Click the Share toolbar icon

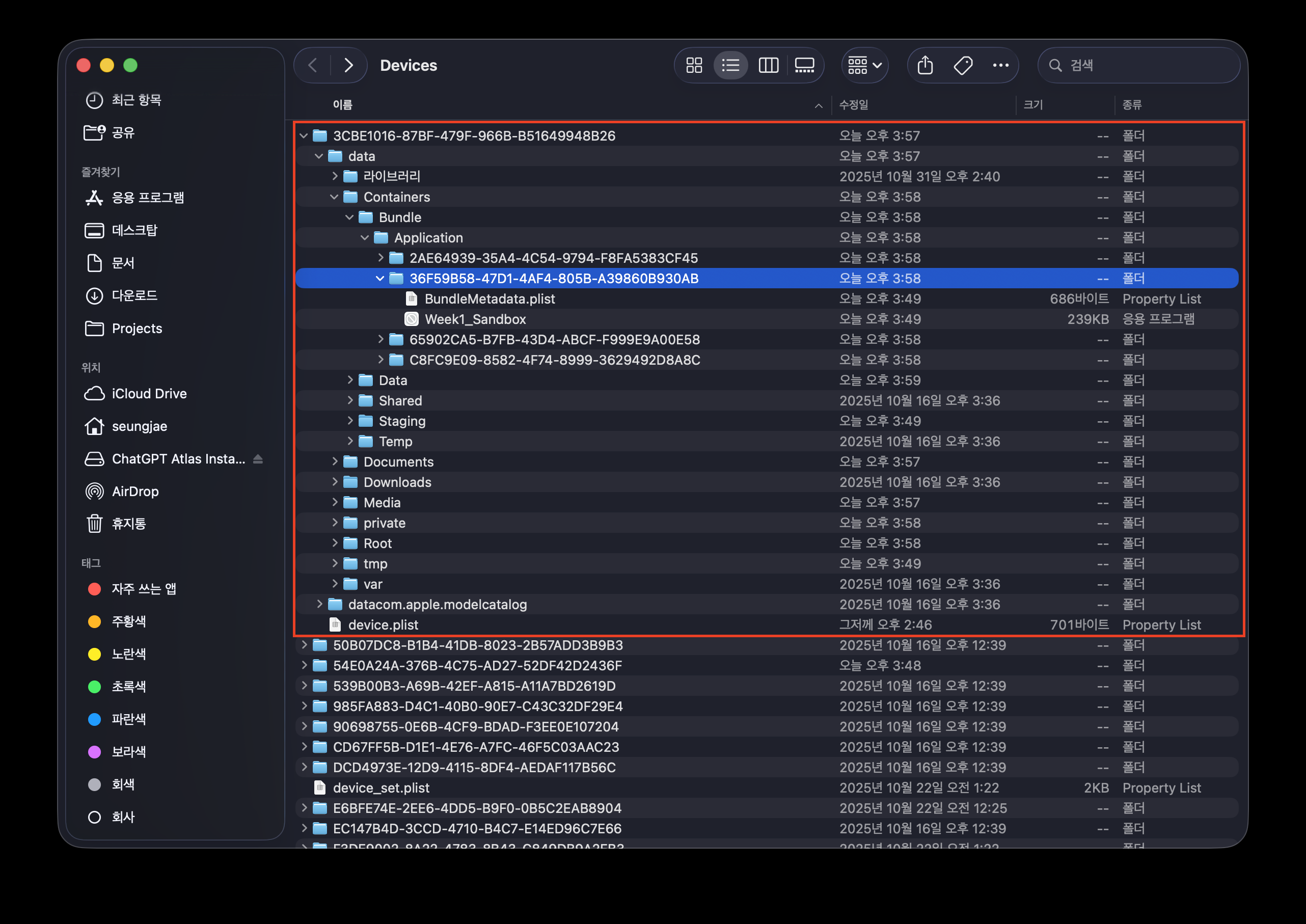(925, 65)
